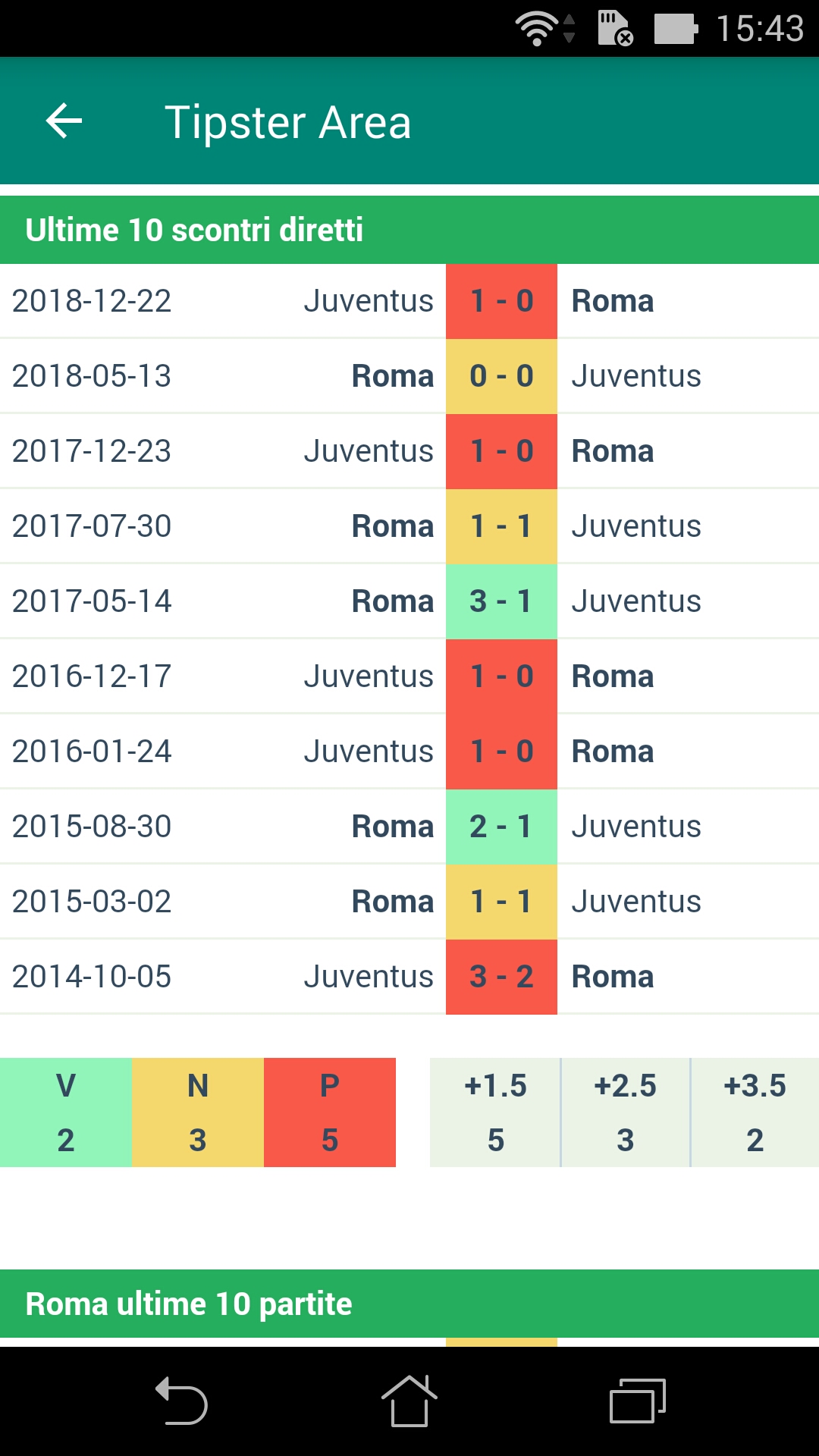Tap the red P losses box
Image resolution: width=819 pixels, height=1456 pixels.
pos(330,1112)
